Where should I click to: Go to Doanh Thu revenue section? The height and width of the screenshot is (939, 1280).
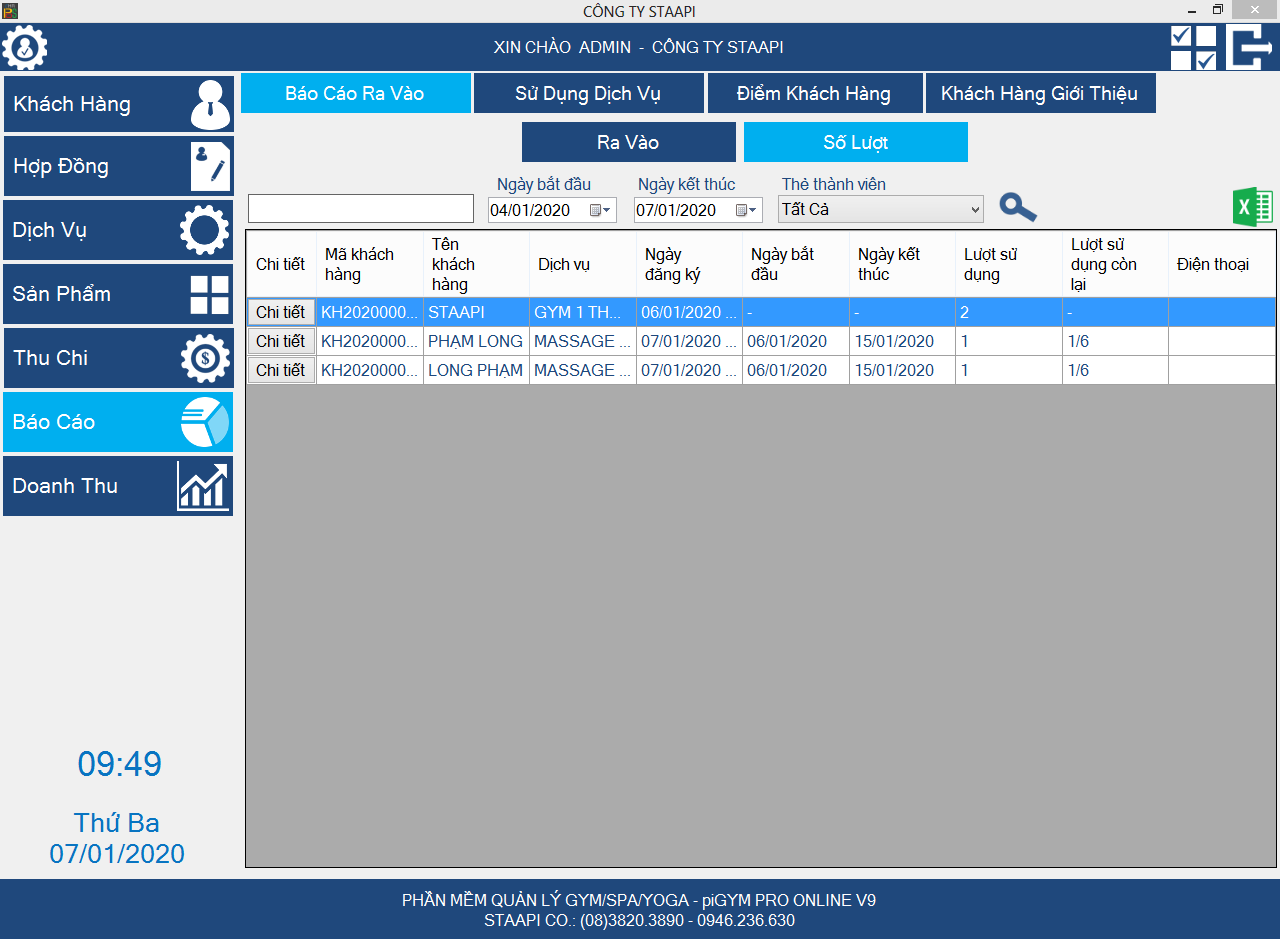point(118,486)
